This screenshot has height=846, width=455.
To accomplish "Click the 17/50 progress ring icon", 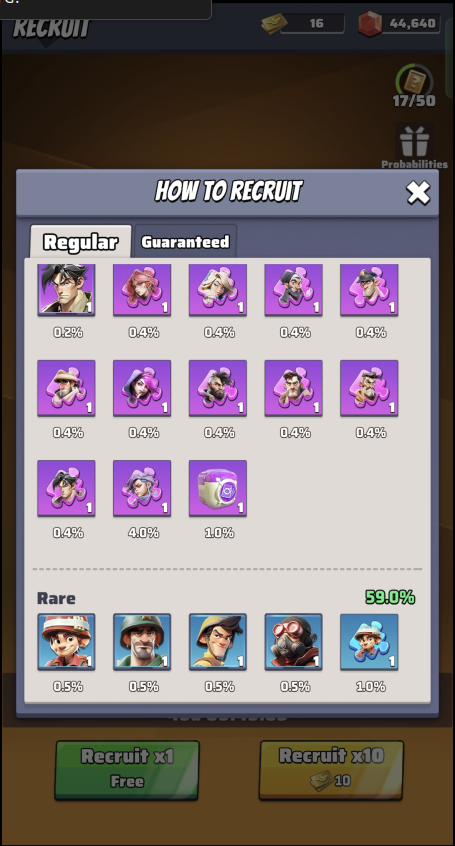I will (x=414, y=81).
